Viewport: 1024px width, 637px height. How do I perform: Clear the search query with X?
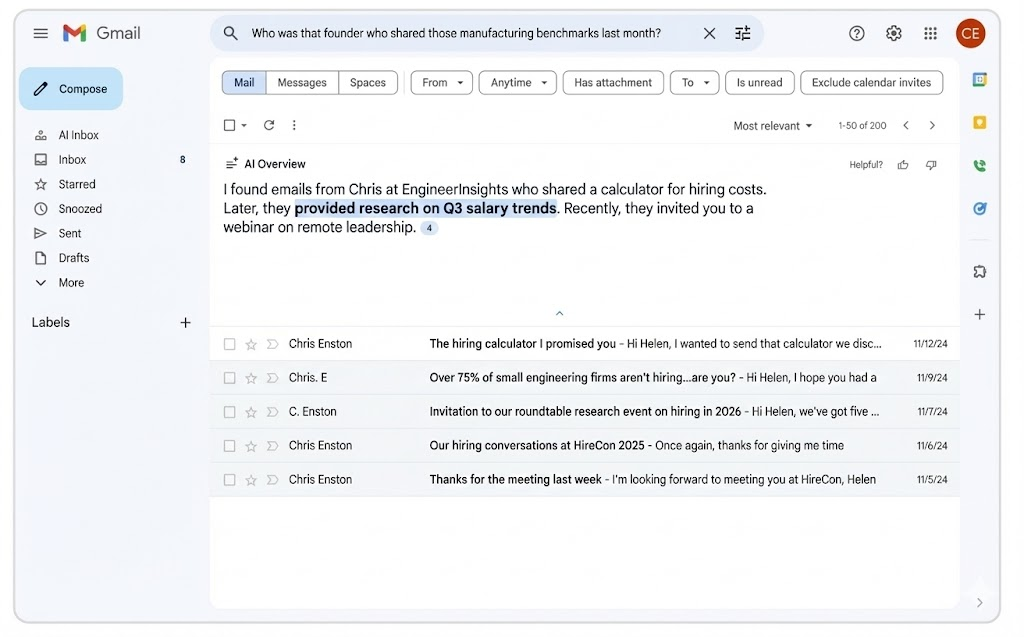(x=709, y=33)
